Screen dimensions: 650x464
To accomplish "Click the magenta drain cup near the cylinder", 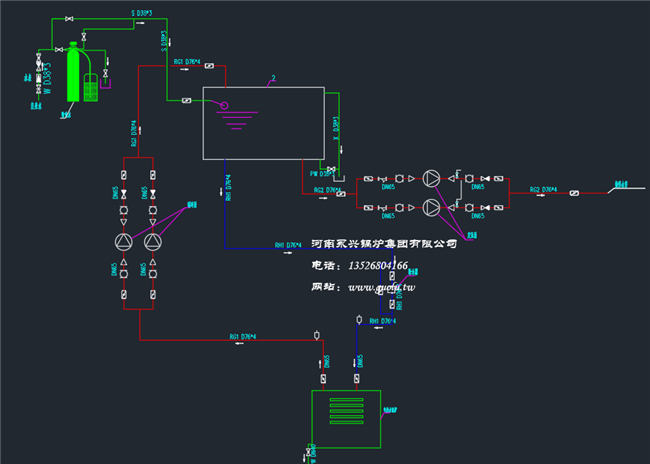I will coord(105,85).
